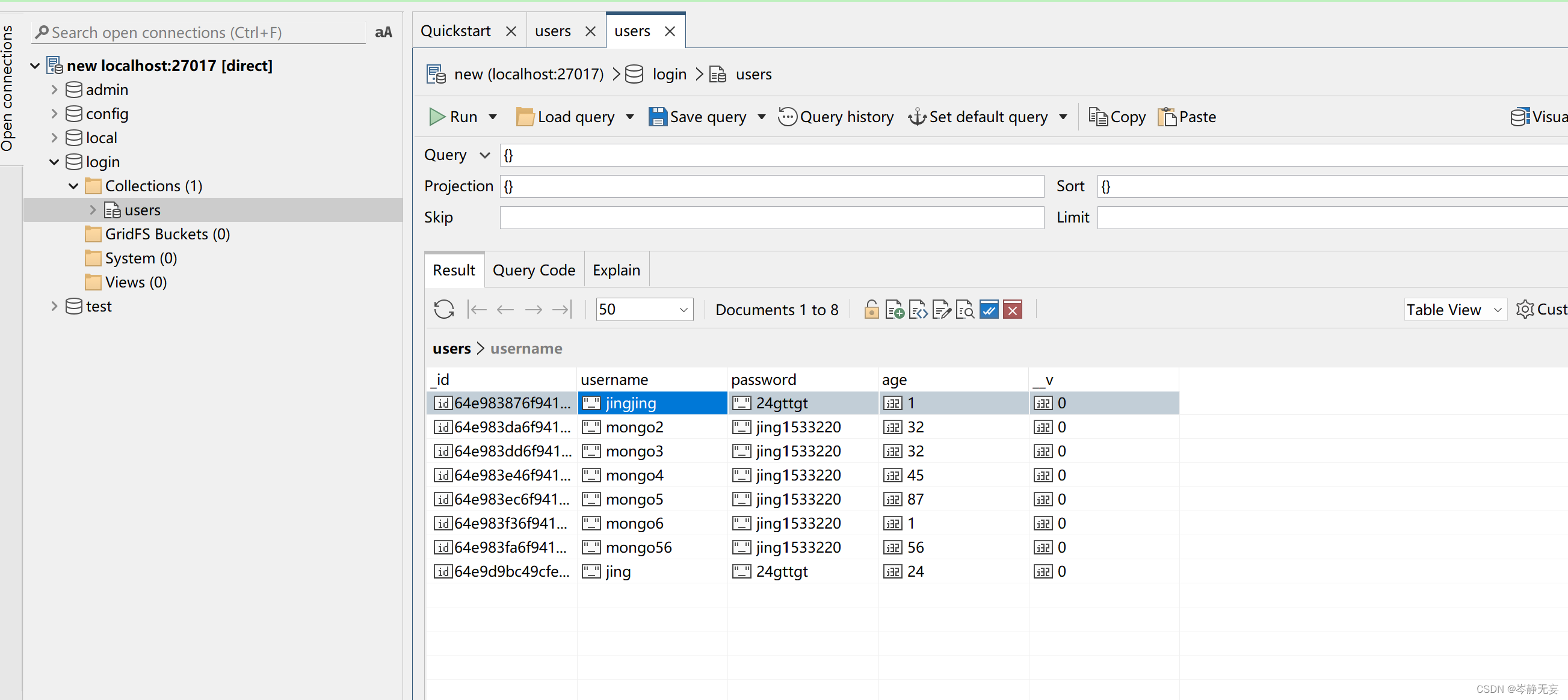Collapse the new localhost:27017 connection
This screenshot has height=700, width=1568.
click(35, 66)
